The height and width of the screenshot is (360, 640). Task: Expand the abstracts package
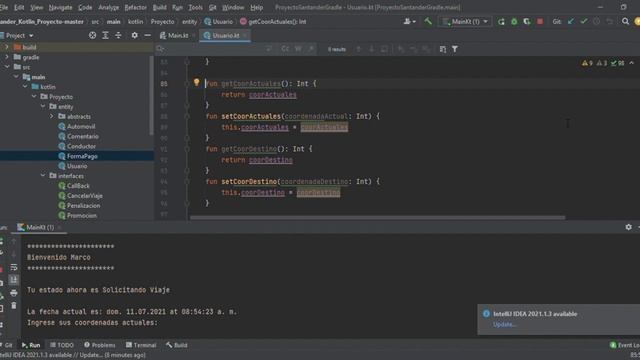(52, 116)
